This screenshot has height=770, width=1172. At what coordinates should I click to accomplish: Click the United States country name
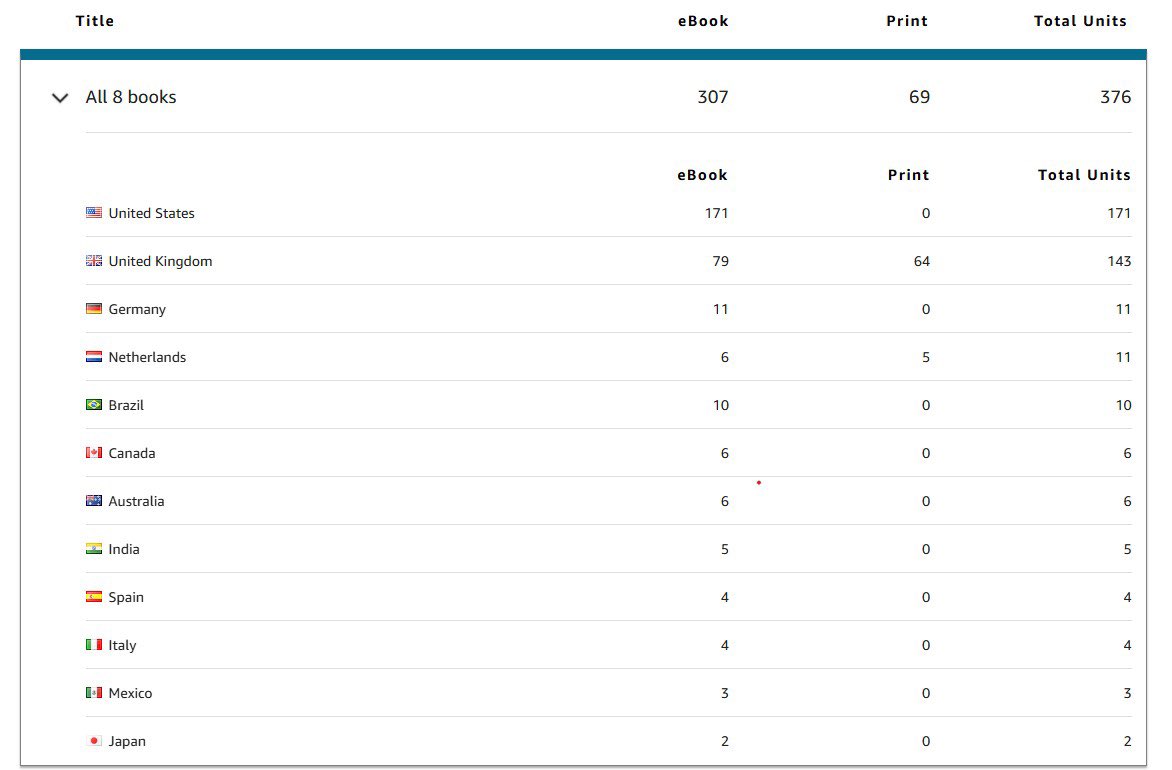pyautogui.click(x=152, y=213)
